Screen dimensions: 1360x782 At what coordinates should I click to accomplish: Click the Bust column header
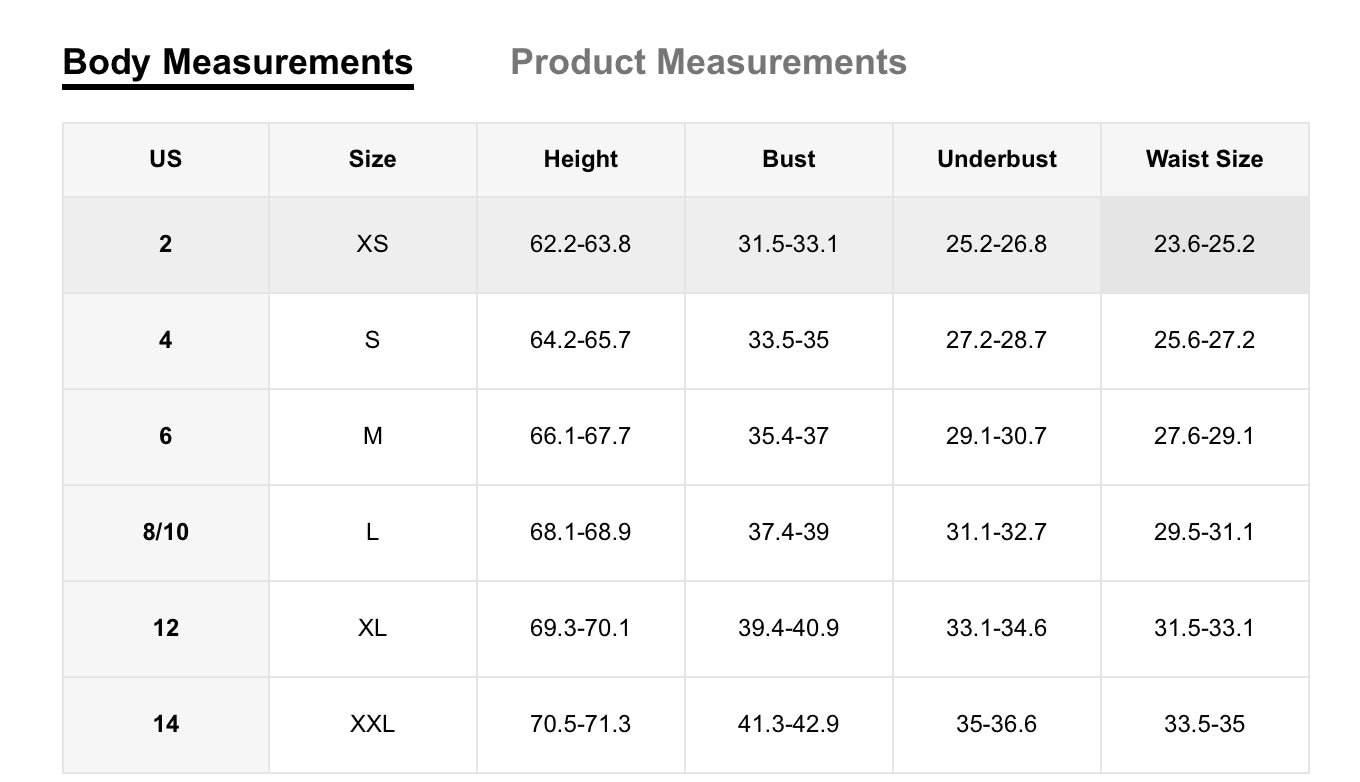788,159
